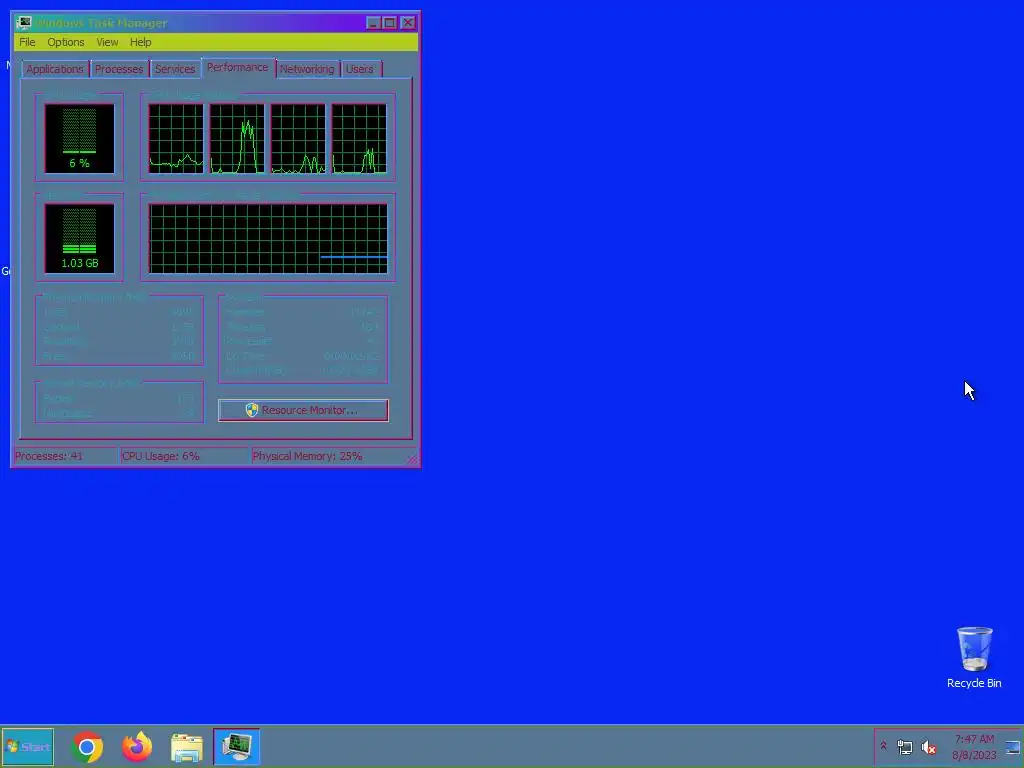Click the Show desktop button
The image size is (1024, 768).
pyautogui.click(x=1014, y=747)
